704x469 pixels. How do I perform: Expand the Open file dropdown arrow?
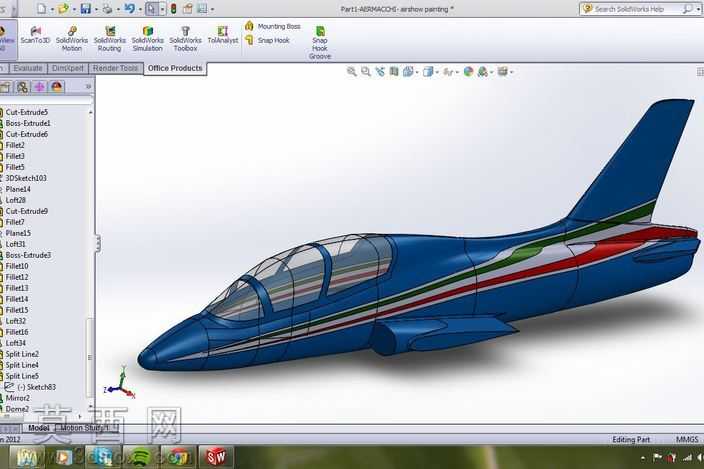tap(73, 9)
